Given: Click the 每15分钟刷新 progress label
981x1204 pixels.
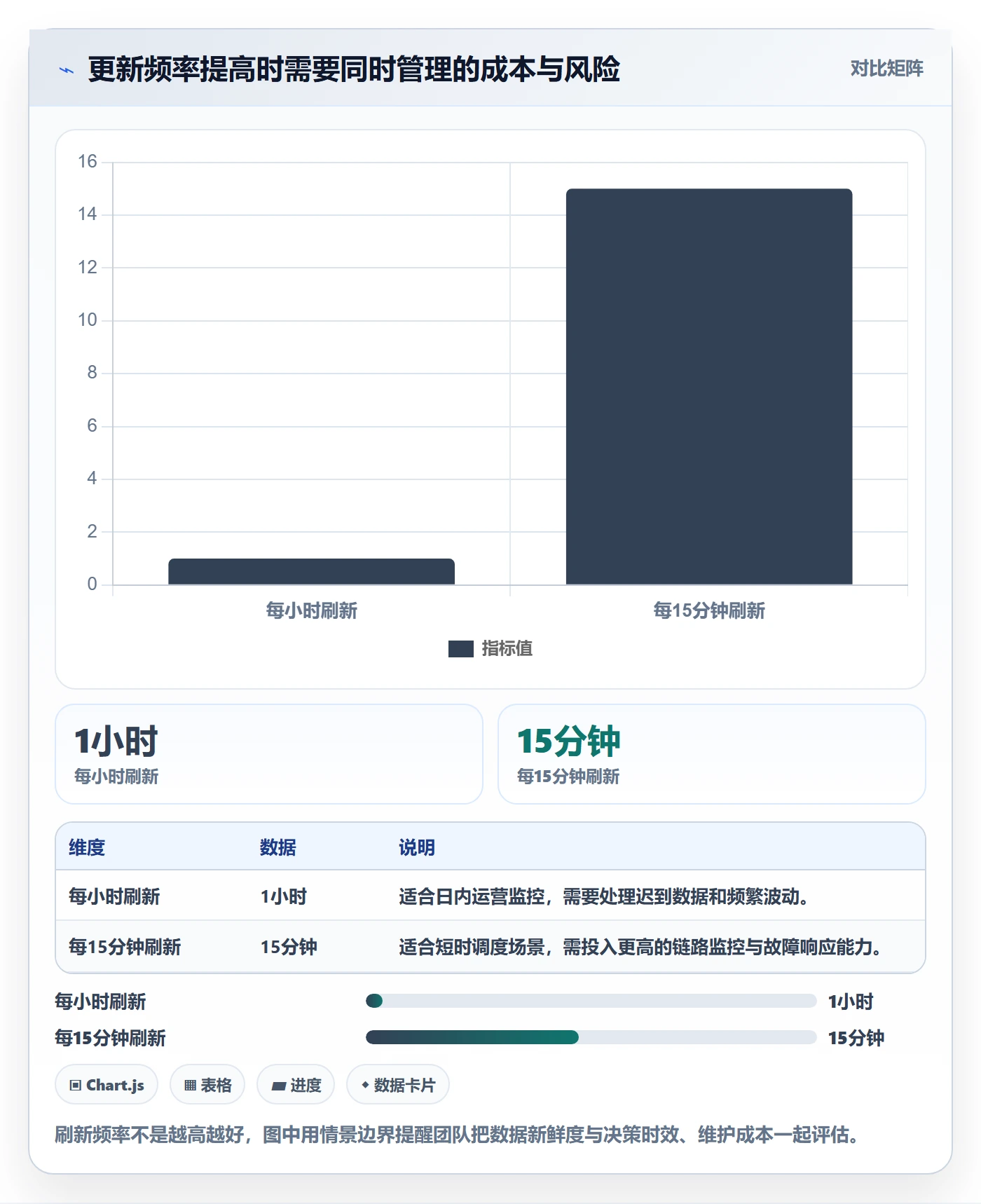Looking at the screenshot, I should tap(110, 1038).
